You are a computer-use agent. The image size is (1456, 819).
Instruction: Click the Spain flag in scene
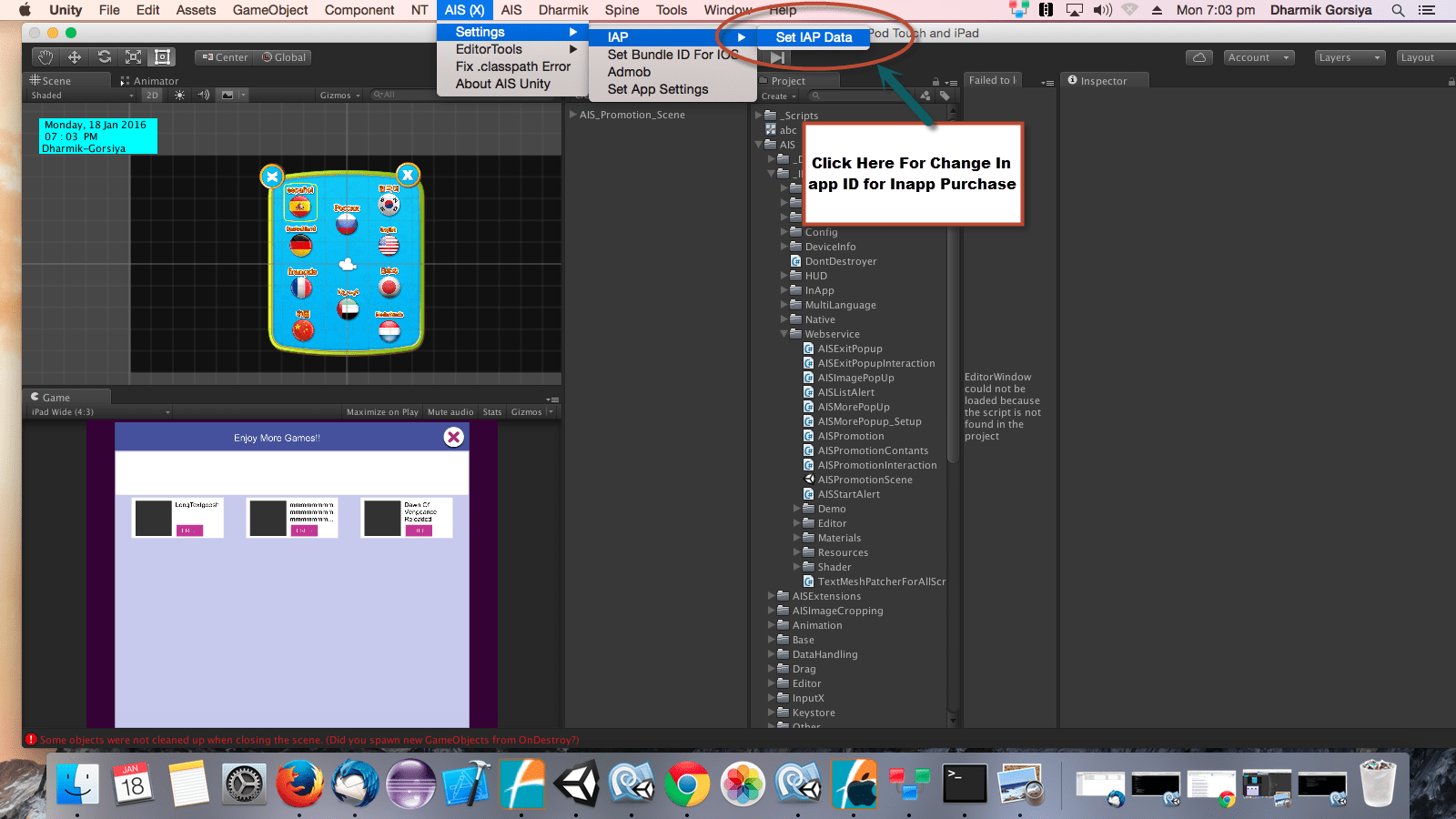pyautogui.click(x=299, y=207)
